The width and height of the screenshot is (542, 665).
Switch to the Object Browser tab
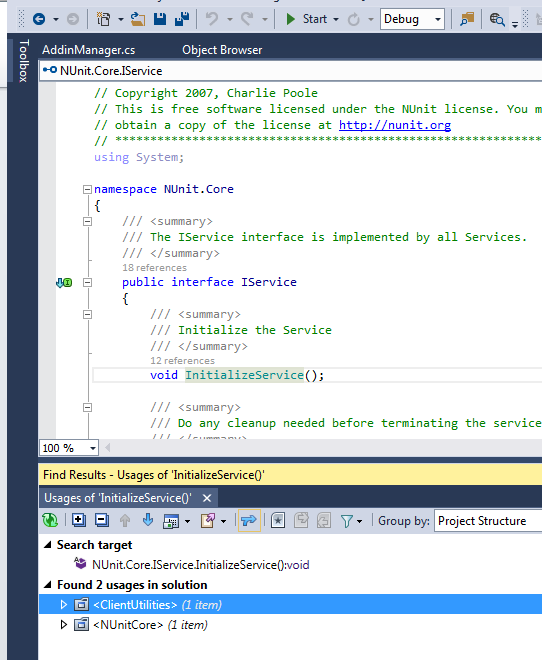coord(222,50)
